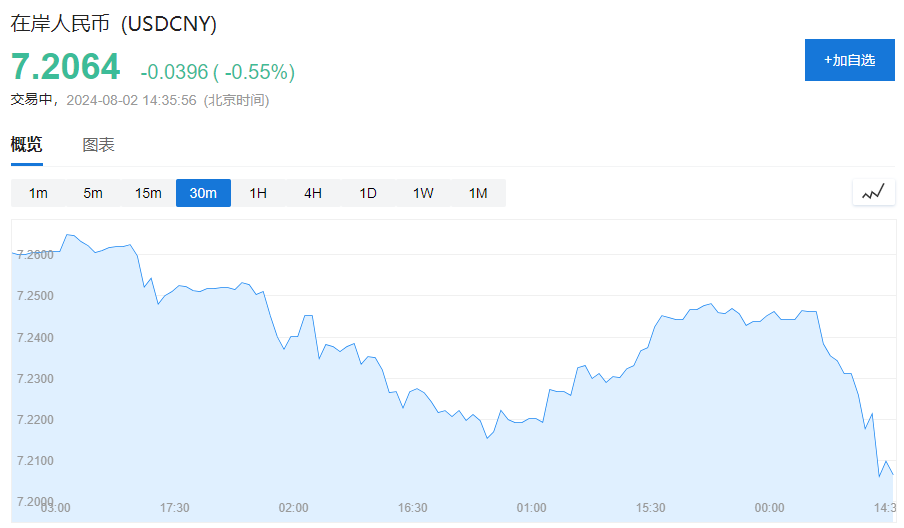Switch chart to 4H interval

click(313, 193)
